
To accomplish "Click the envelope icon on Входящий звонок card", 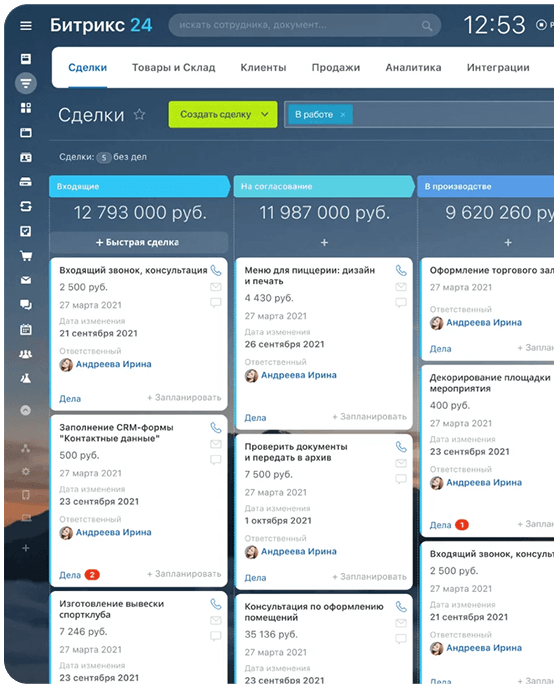I will click(215, 287).
